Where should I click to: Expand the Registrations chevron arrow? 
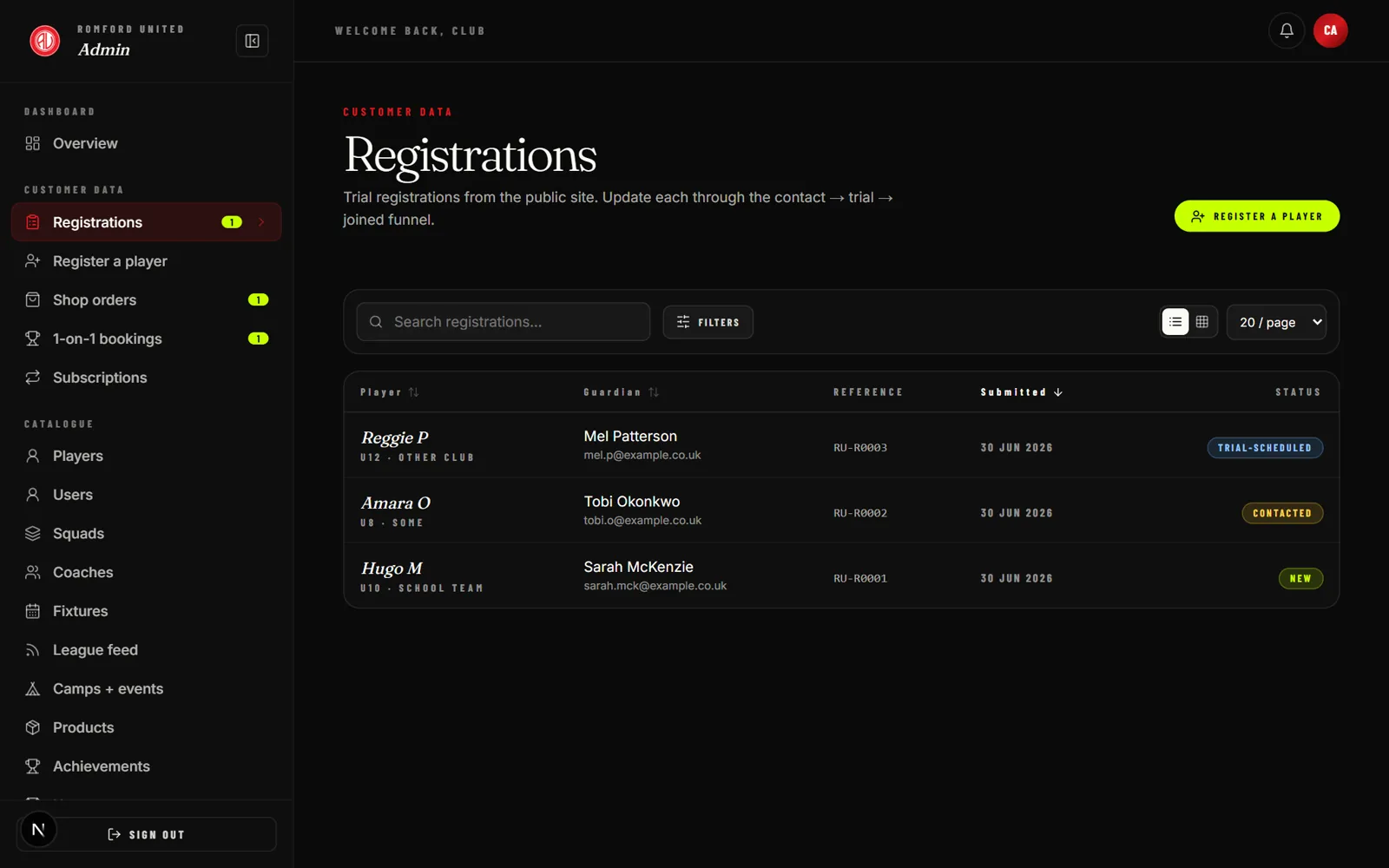pos(261,222)
